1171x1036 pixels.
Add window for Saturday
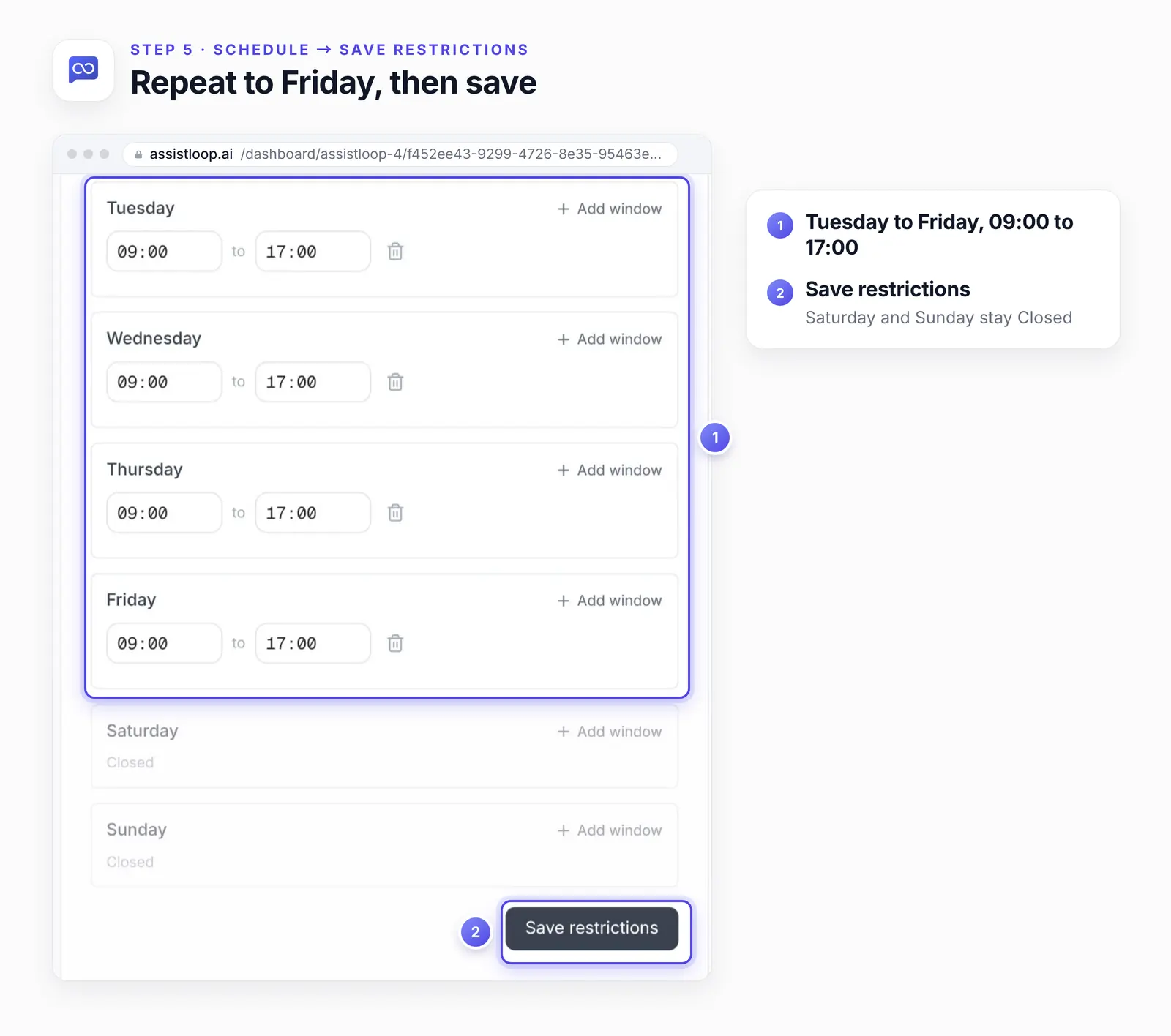[x=610, y=732]
